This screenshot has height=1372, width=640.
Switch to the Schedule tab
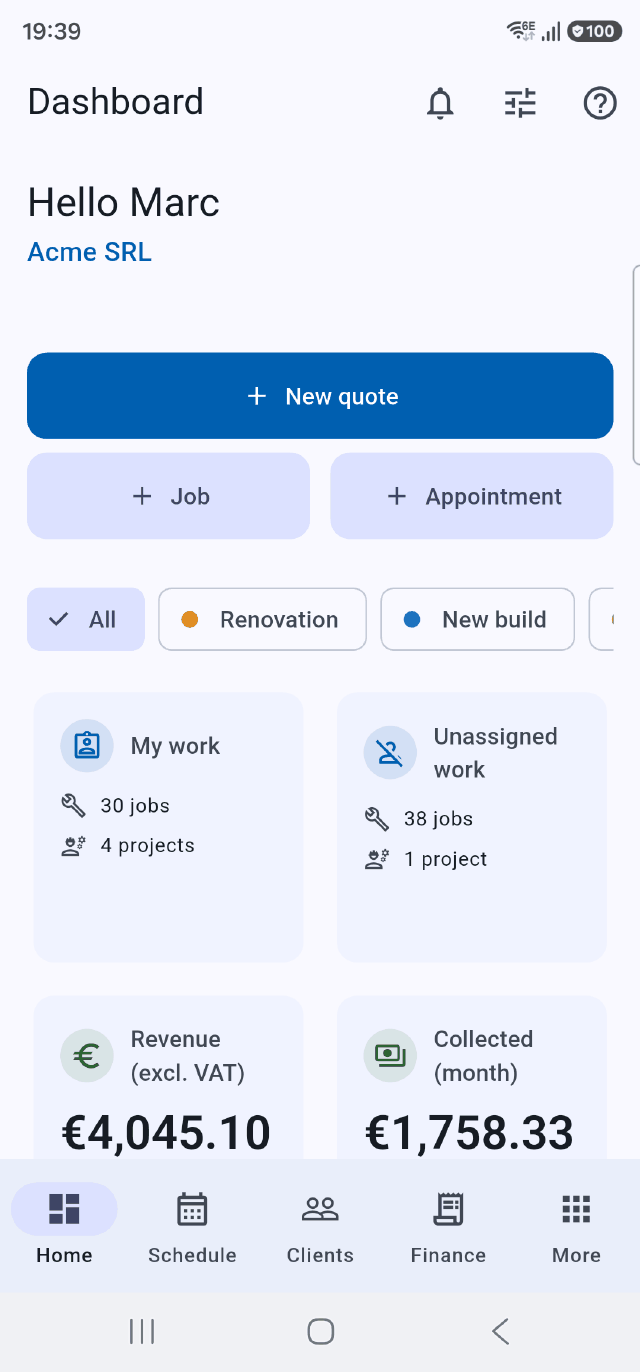pos(192,1226)
